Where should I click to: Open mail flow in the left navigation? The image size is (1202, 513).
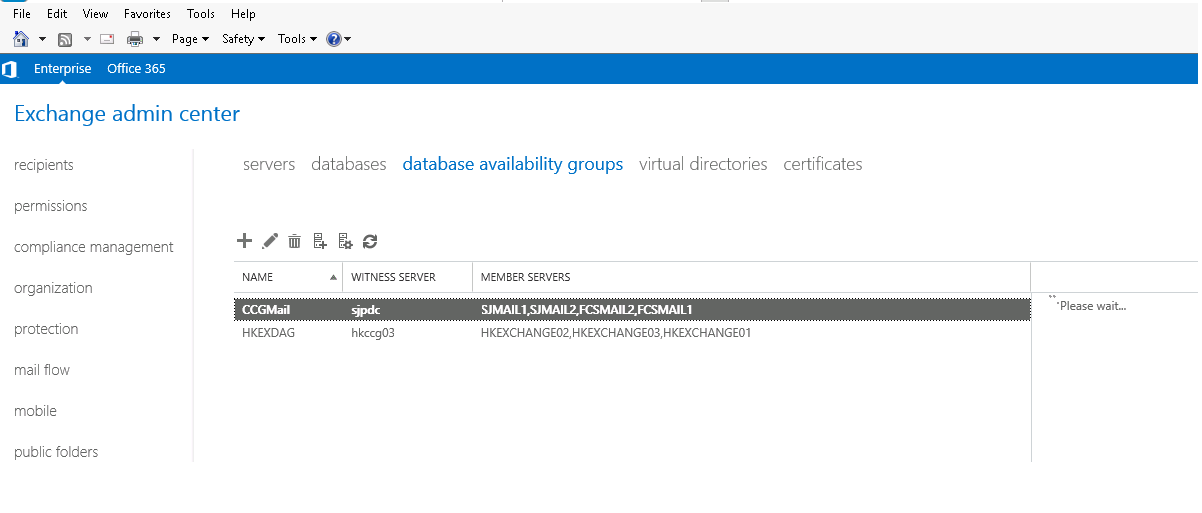pos(42,370)
